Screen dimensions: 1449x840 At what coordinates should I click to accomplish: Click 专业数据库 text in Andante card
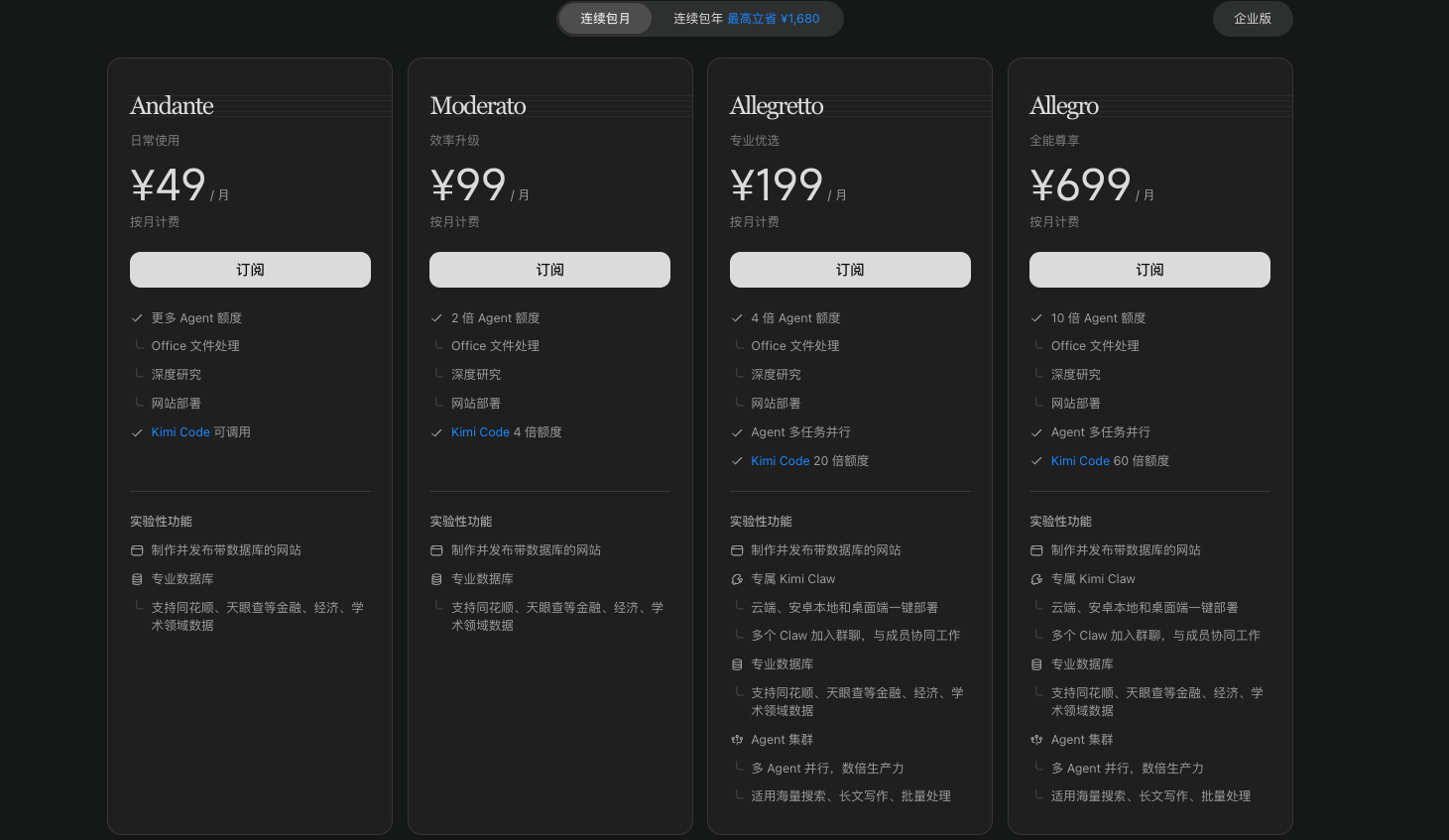click(182, 579)
